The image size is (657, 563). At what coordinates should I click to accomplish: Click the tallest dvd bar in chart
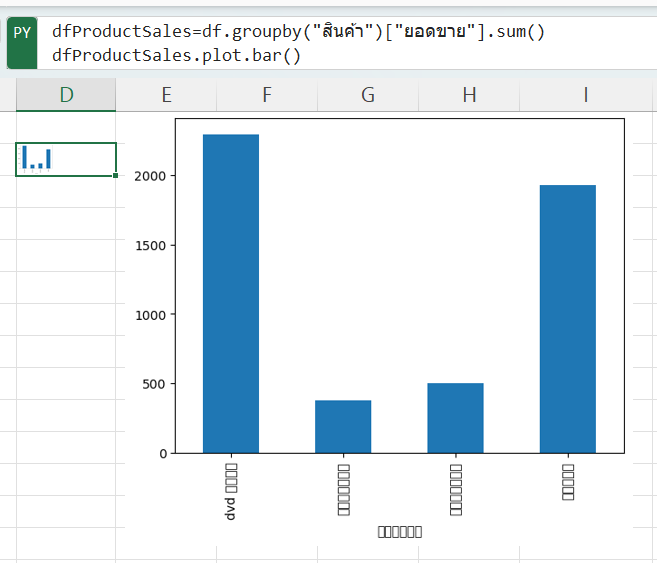click(x=231, y=294)
